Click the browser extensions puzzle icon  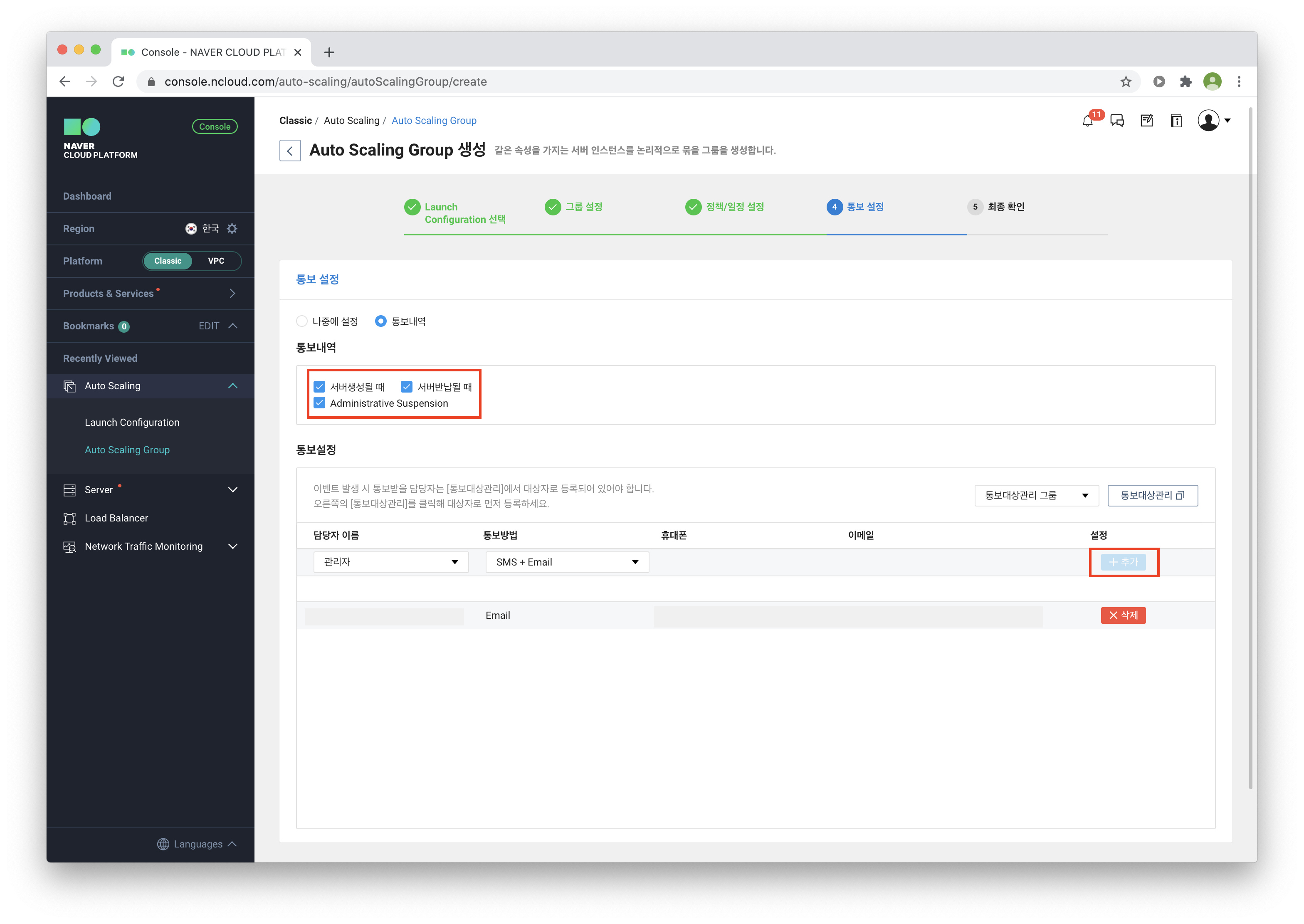tap(1185, 82)
